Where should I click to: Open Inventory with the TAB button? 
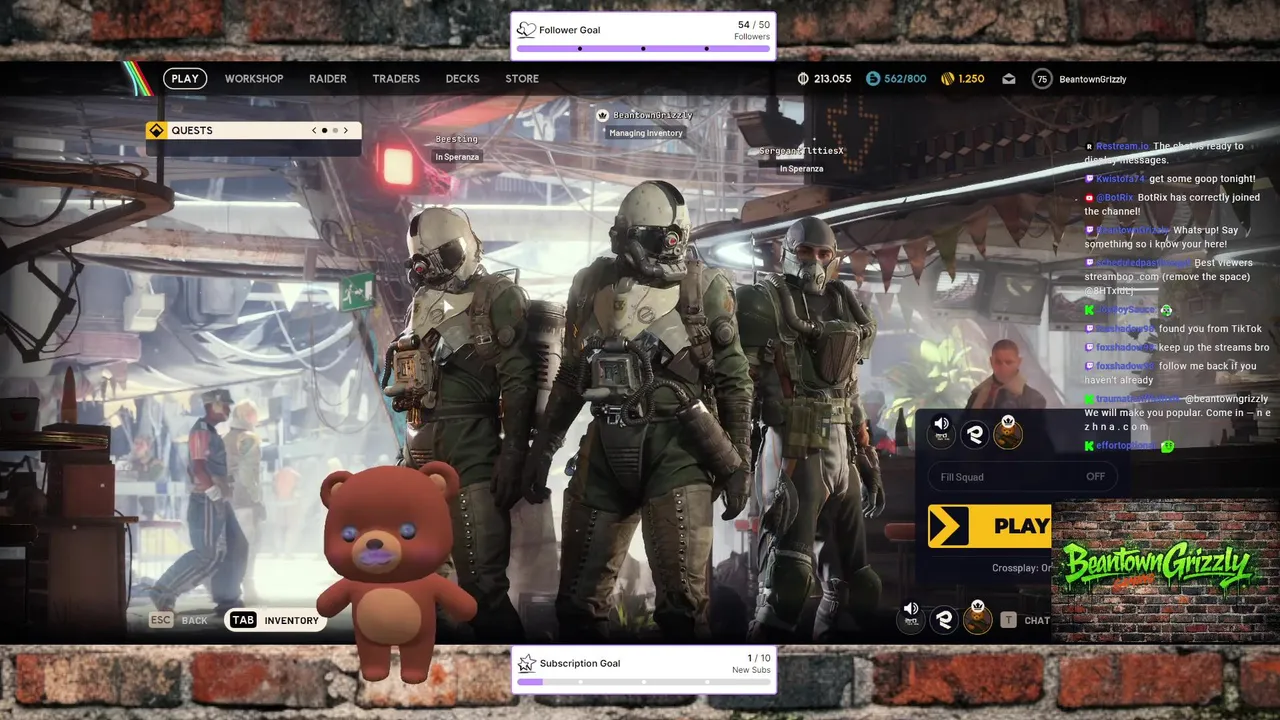point(275,620)
